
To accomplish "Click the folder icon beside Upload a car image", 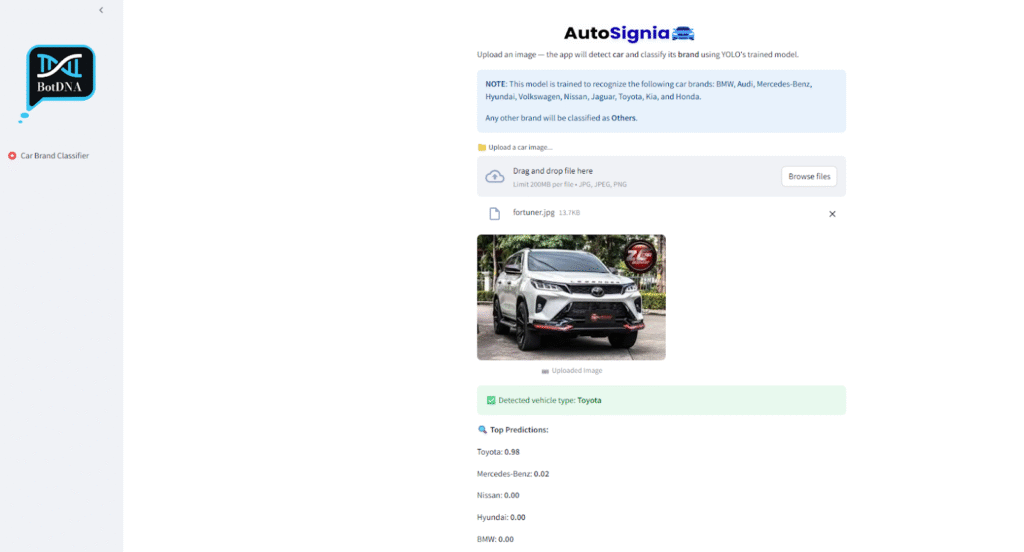I will [482, 147].
